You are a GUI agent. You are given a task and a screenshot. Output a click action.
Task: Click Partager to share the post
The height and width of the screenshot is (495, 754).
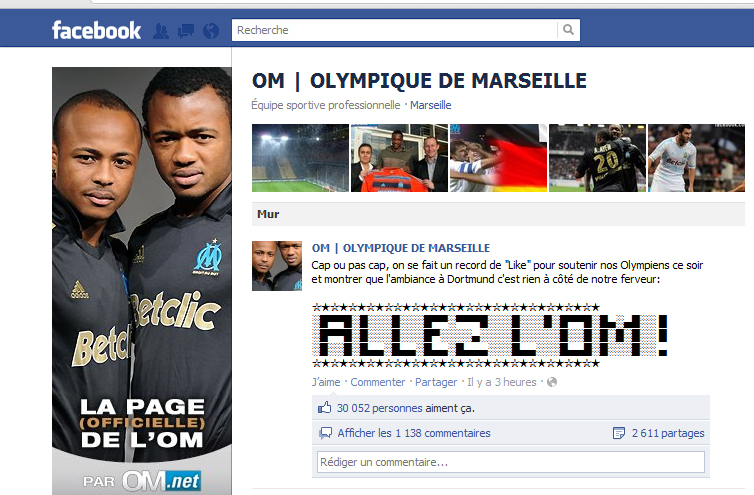tap(436, 382)
